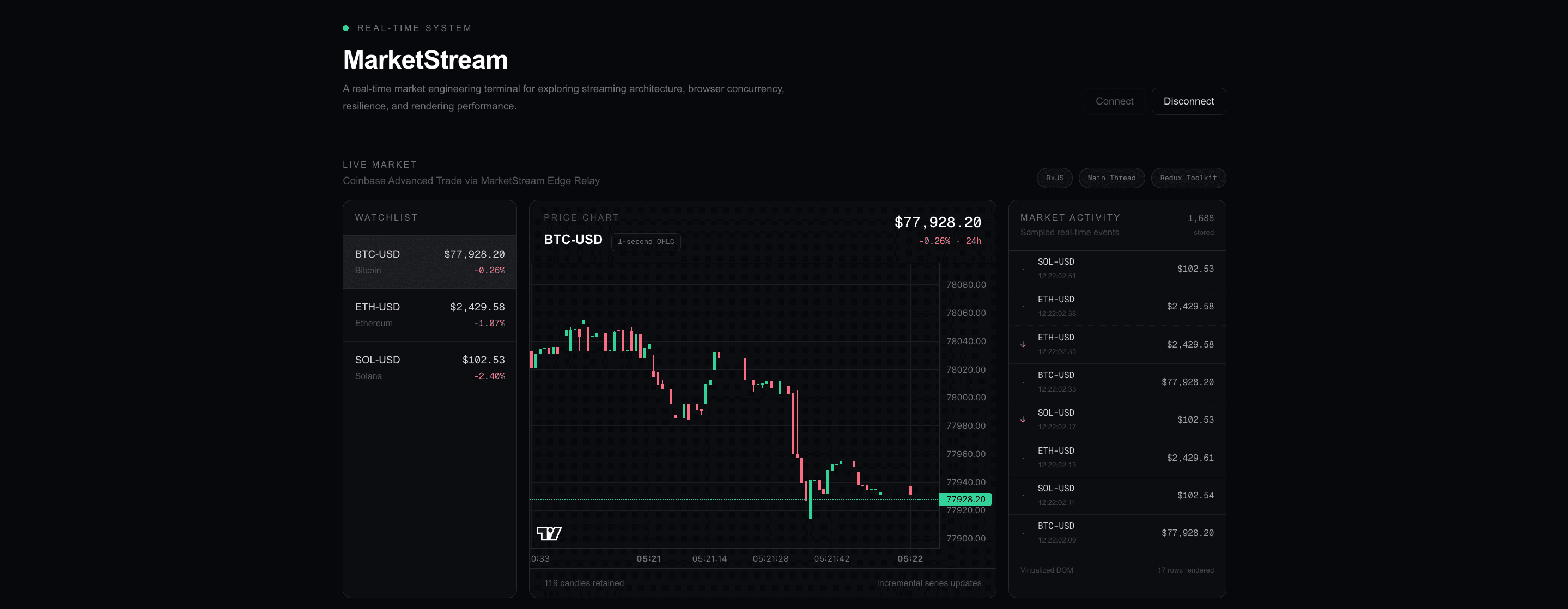Select the RxJS pill
The image size is (1568, 609).
[1054, 178]
